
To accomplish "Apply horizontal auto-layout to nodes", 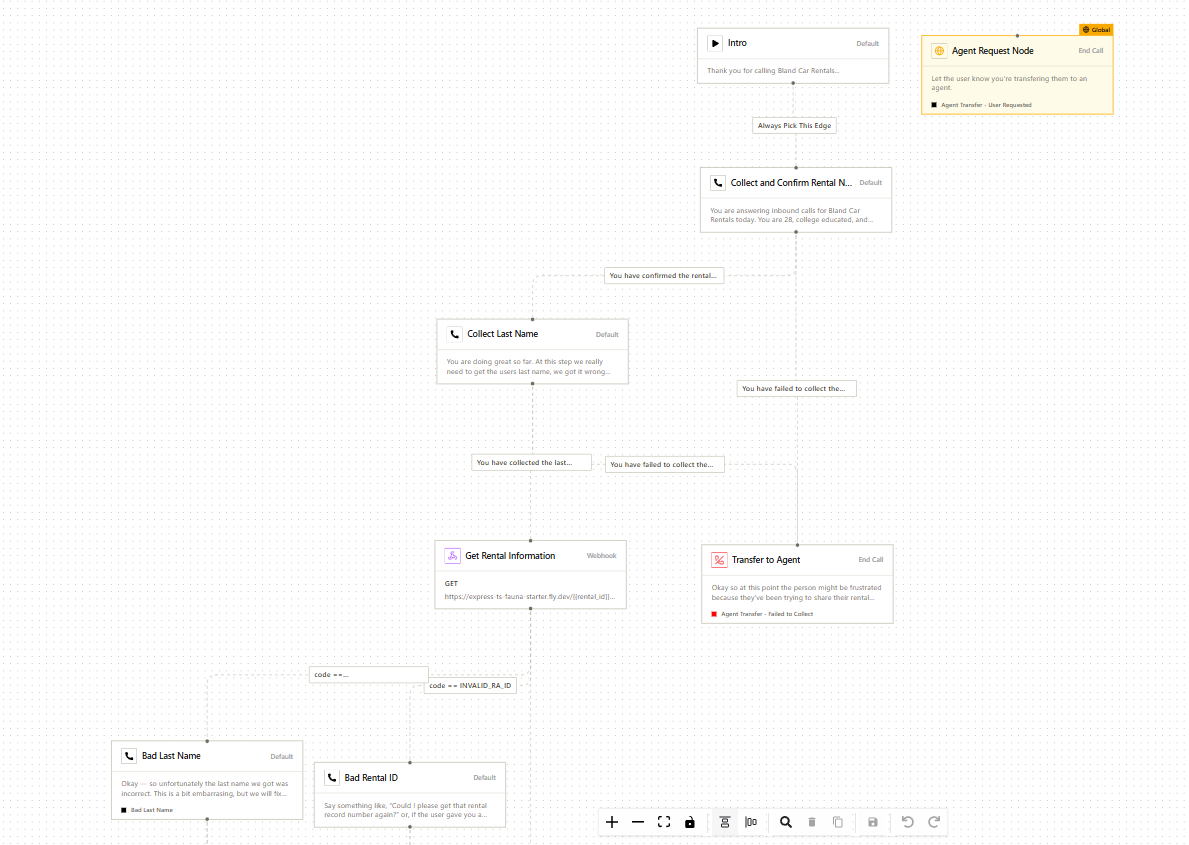I will [751, 822].
